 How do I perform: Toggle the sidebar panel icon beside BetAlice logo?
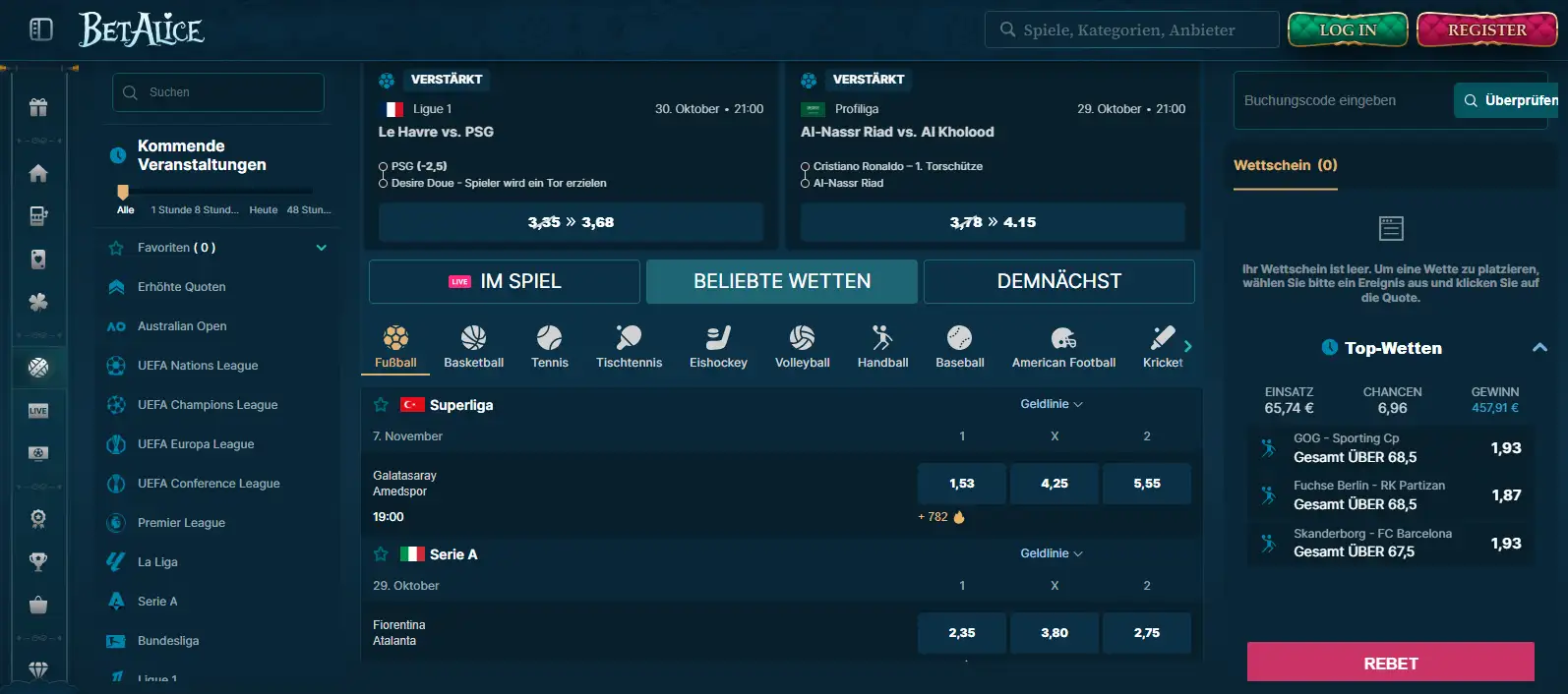tap(41, 29)
